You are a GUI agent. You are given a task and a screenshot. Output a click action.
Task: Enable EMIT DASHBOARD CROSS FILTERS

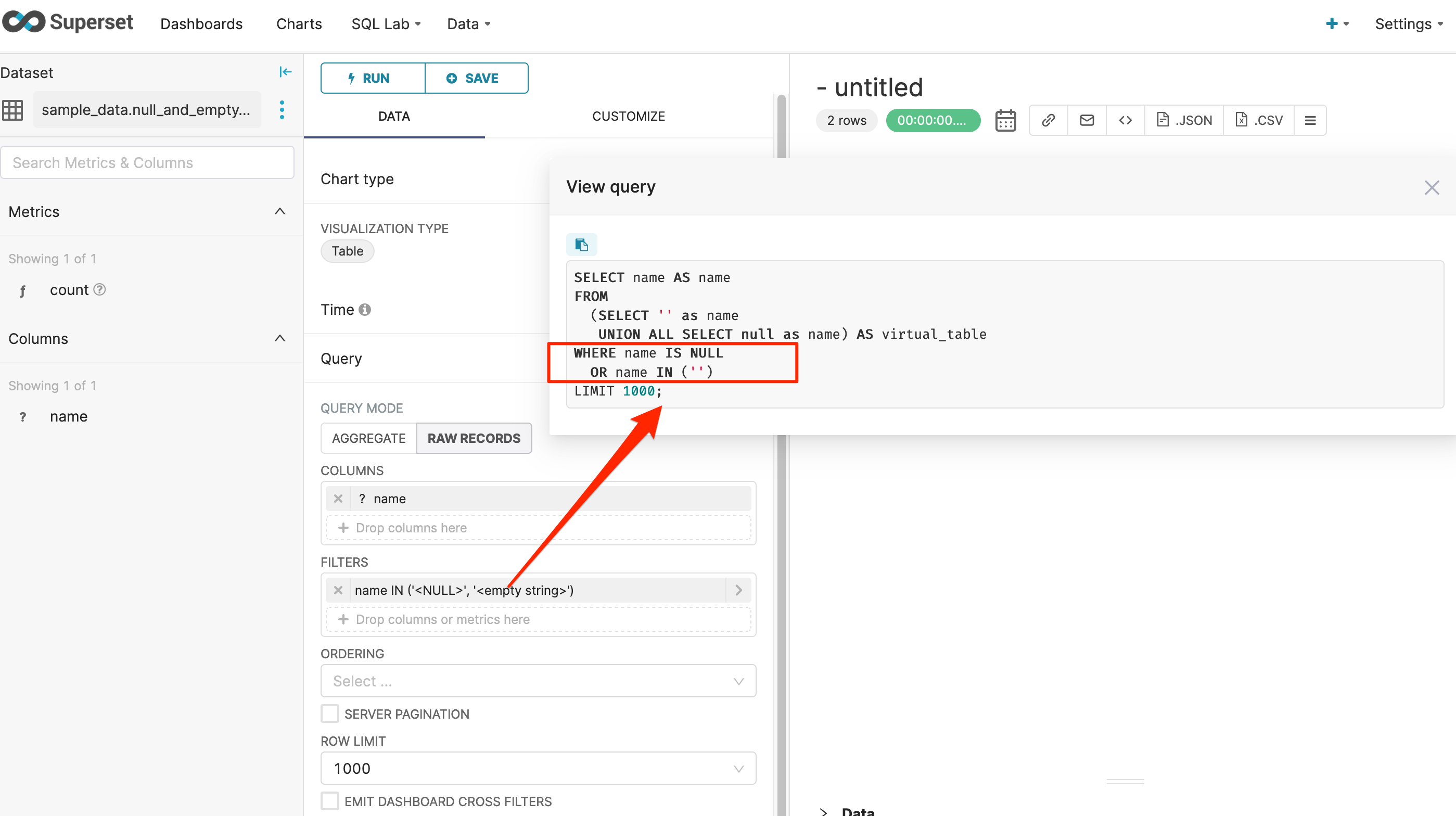pyautogui.click(x=330, y=801)
